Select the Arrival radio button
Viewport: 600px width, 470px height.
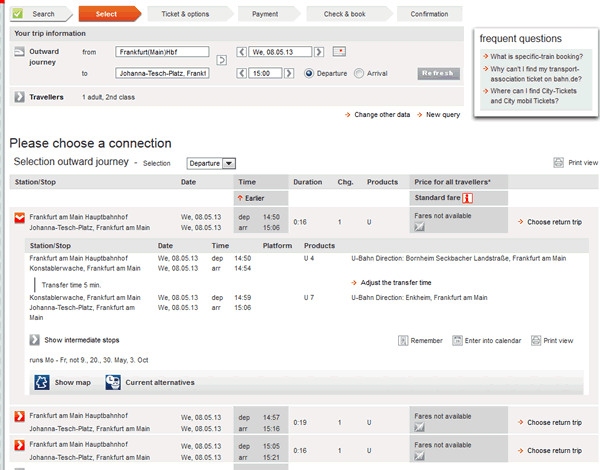point(360,73)
